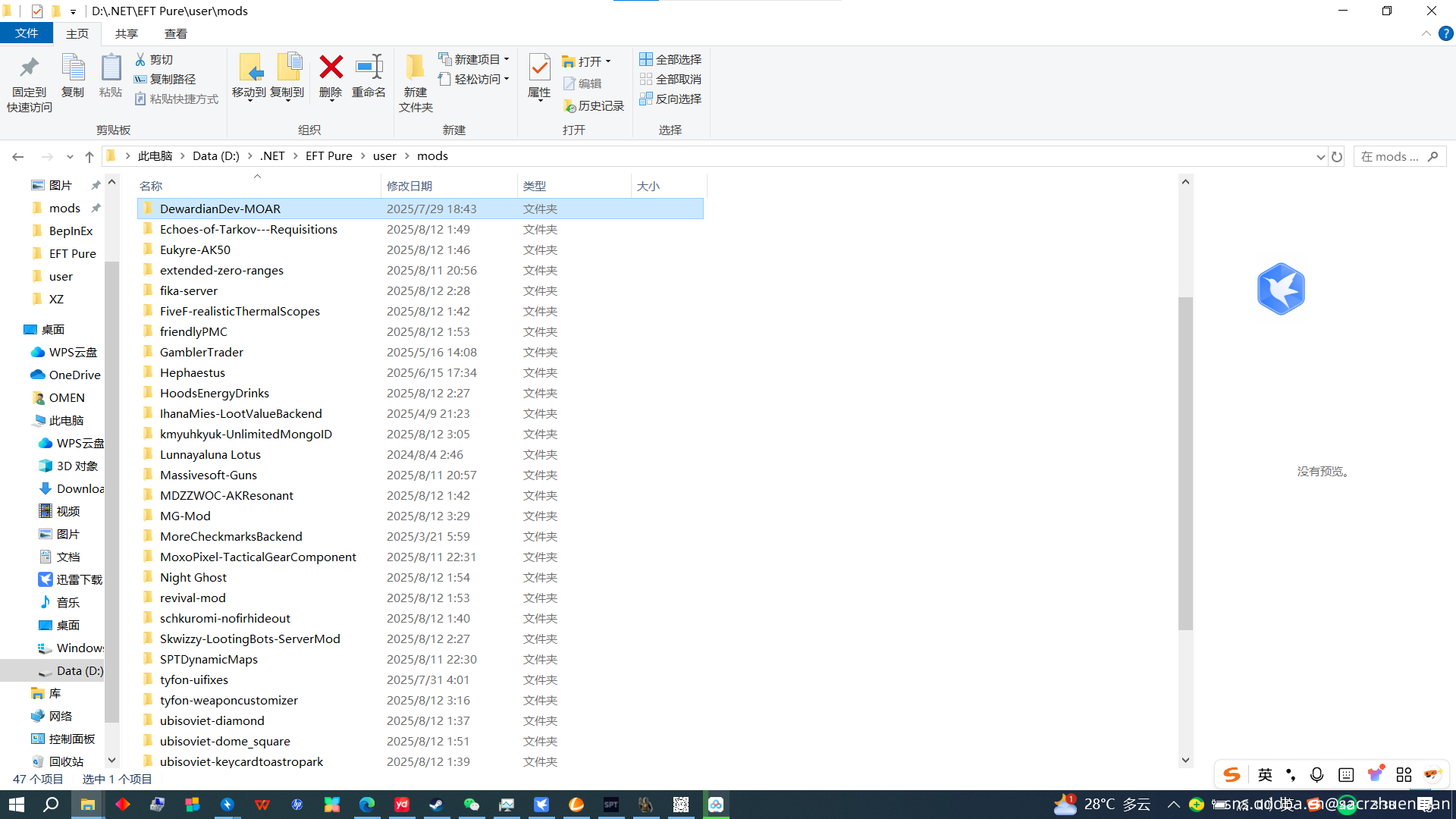Click the Refresh button beside address bar
The width and height of the screenshot is (1456, 819).
tap(1337, 156)
